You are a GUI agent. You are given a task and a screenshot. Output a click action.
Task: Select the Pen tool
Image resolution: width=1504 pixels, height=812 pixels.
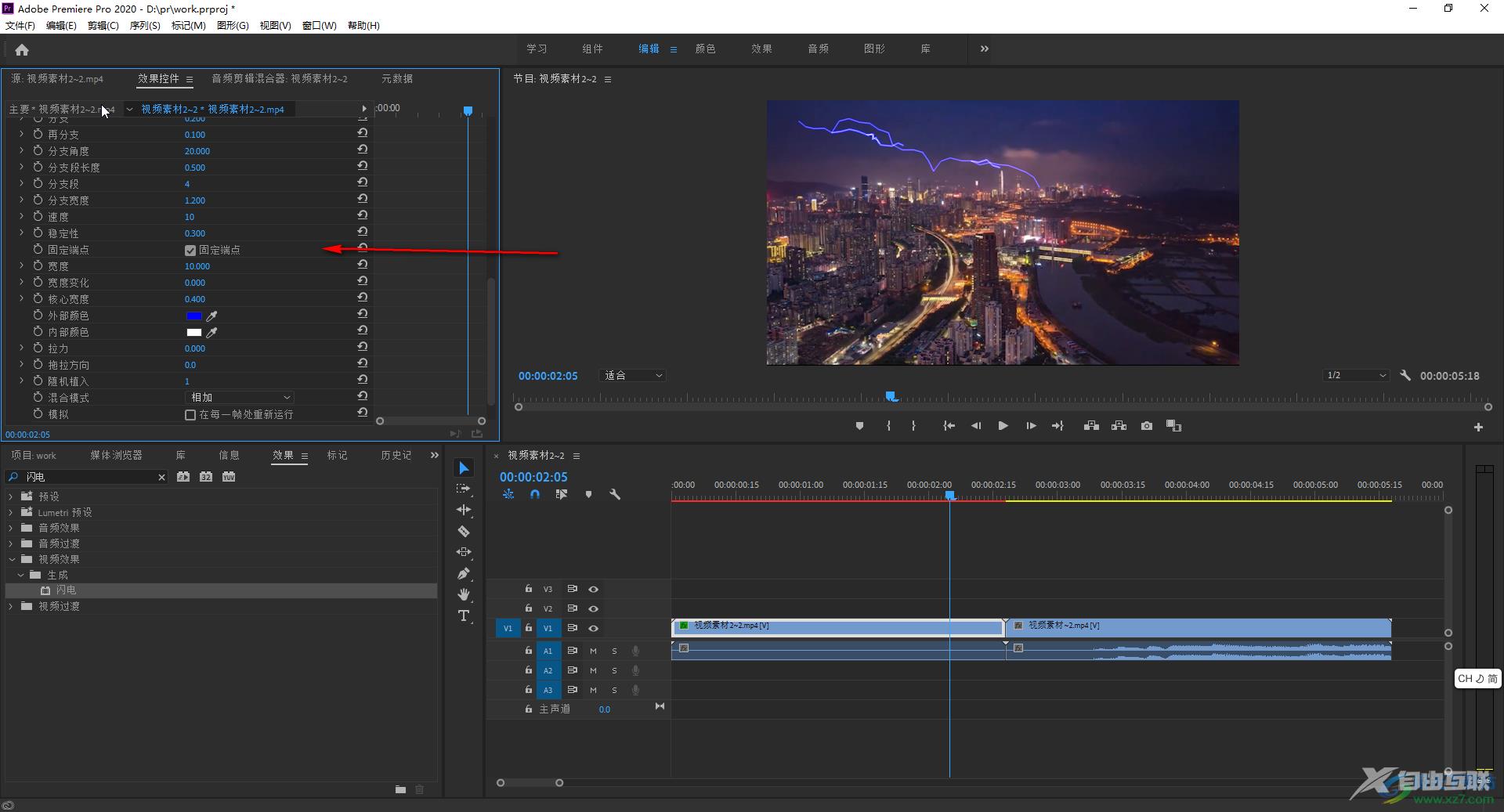pos(464,573)
